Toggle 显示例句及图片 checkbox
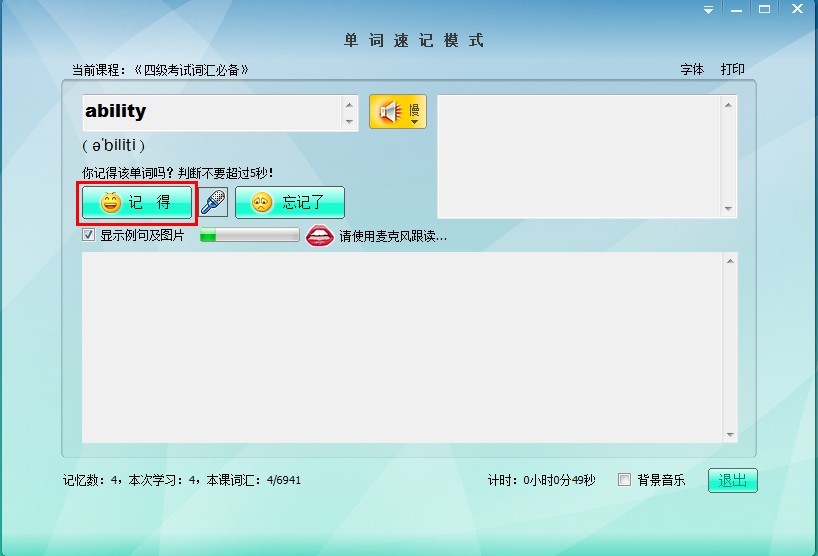 pyautogui.click(x=88, y=235)
